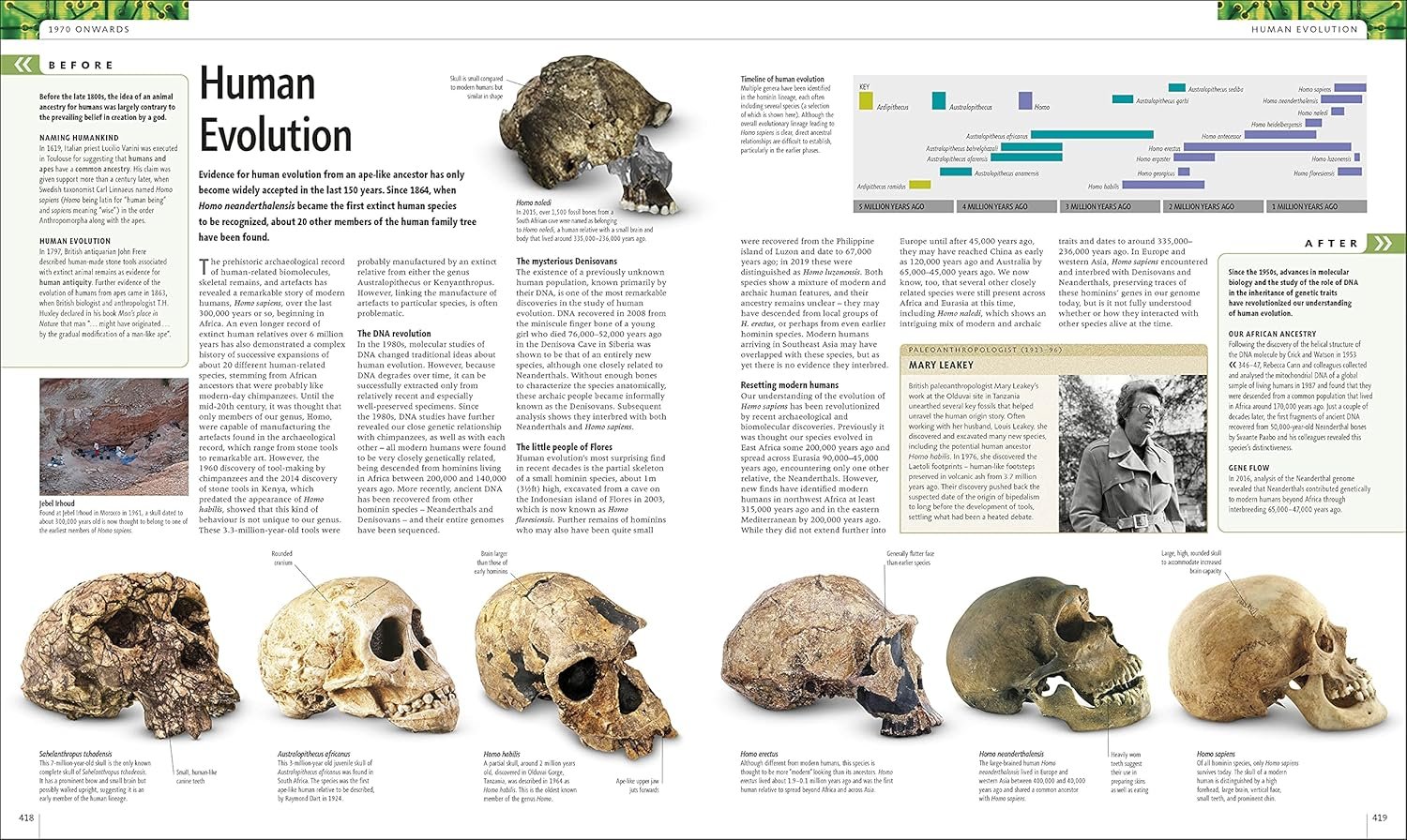Click the HUMAN EVOLUTION header label
The height and width of the screenshot is (840, 1407).
[x=1305, y=30]
